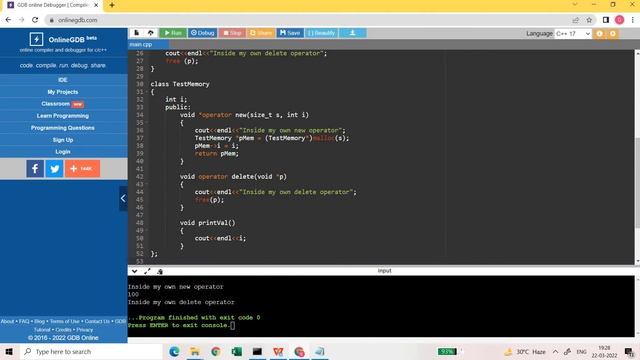This screenshot has height=360, width=640.
Task: Click the 'void printVal()' code line
Action: [x=208, y=223]
